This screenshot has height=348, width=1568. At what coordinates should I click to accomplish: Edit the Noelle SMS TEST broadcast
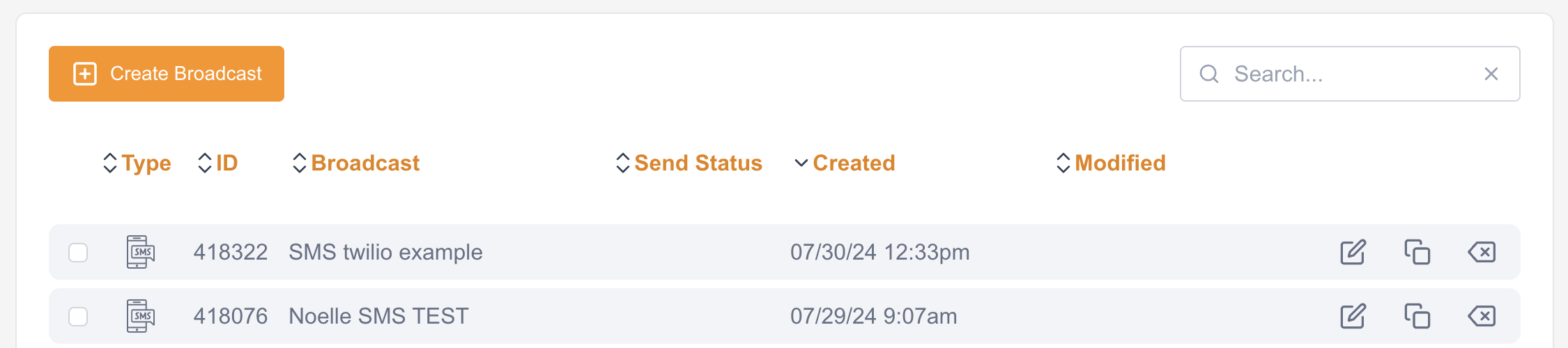pos(1353,316)
